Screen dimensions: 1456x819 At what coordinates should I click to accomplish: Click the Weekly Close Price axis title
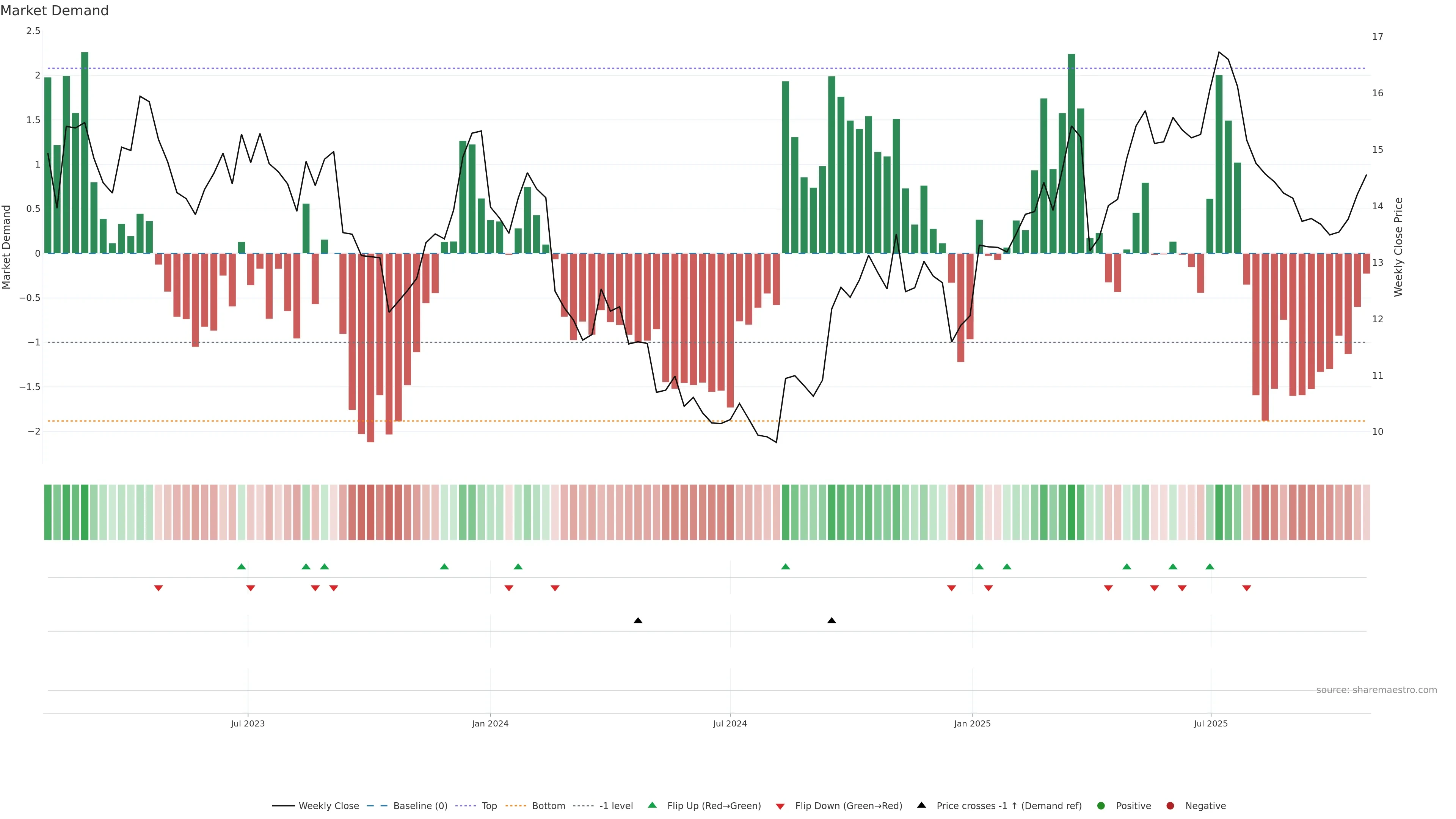(1398, 247)
